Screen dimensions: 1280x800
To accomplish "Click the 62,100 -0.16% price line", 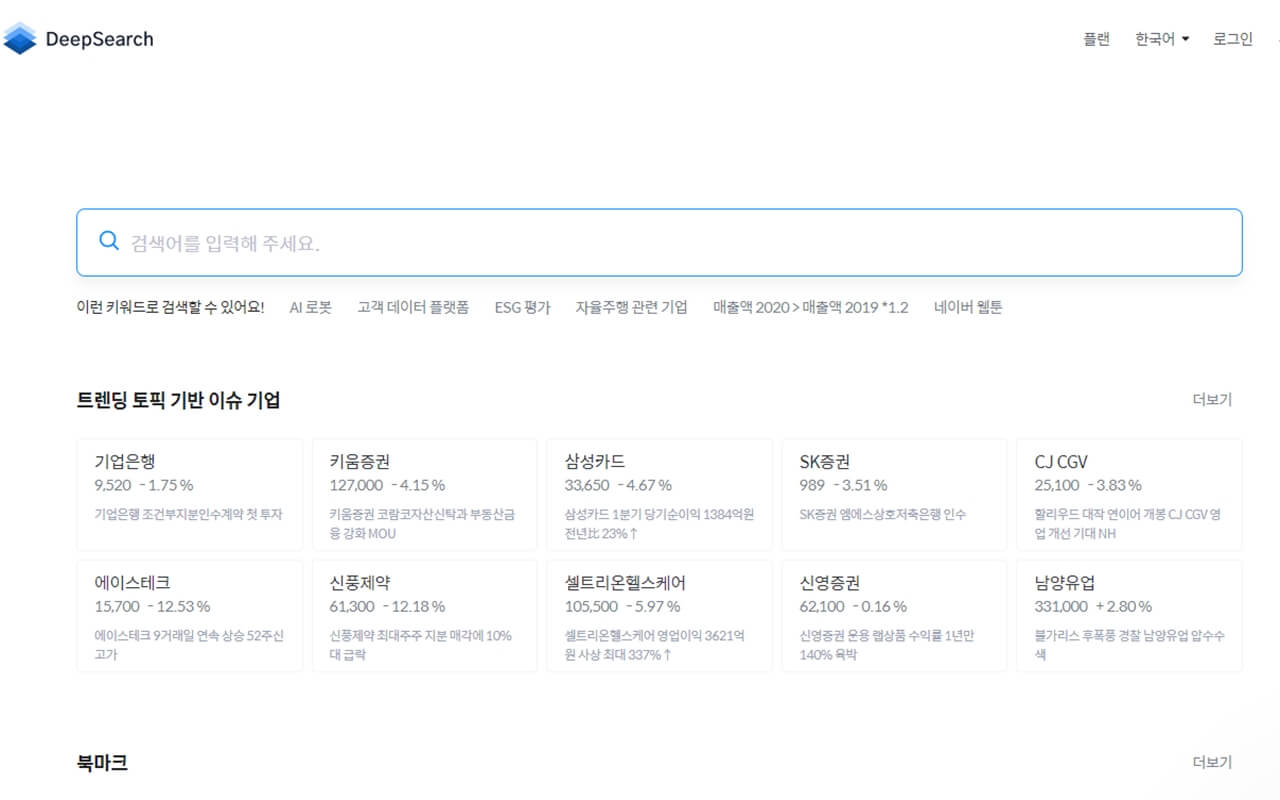I will pos(853,606).
